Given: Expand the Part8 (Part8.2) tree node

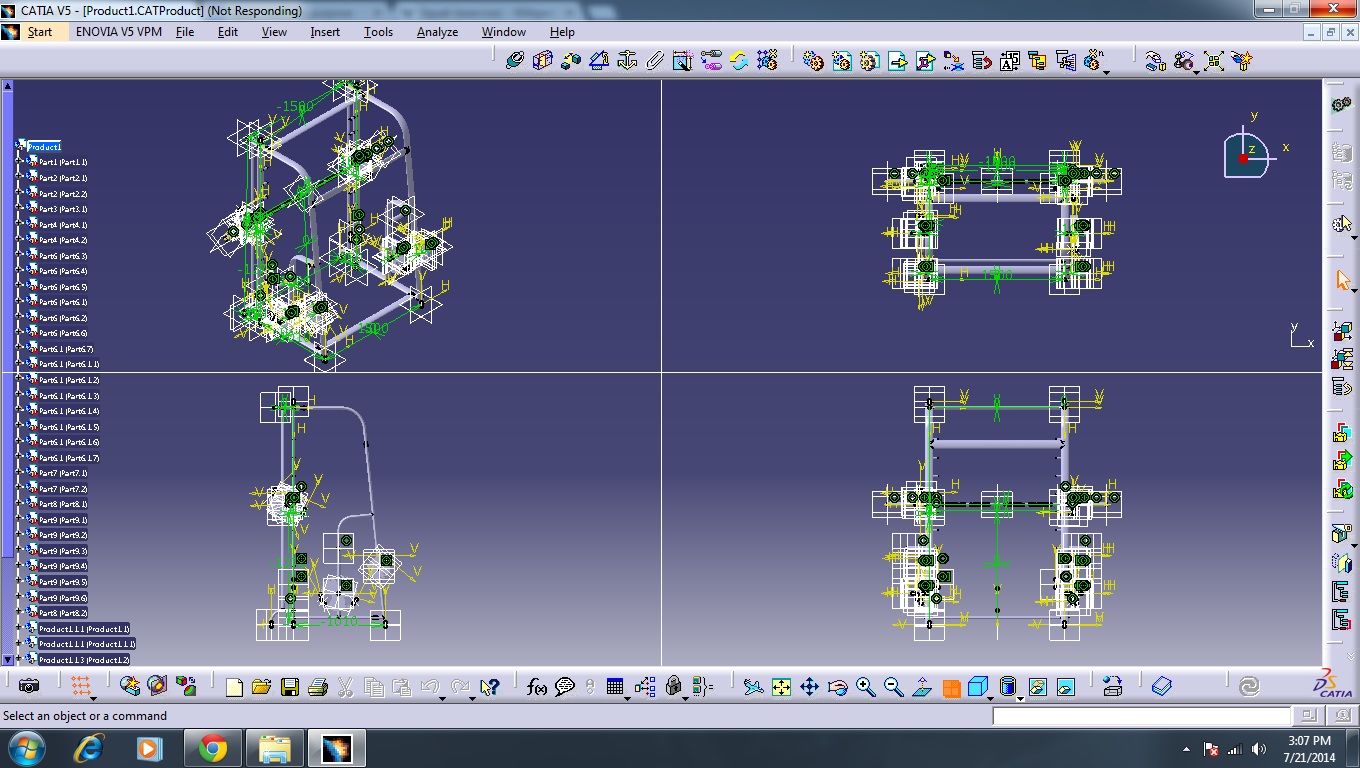Looking at the screenshot, I should [x=19, y=613].
